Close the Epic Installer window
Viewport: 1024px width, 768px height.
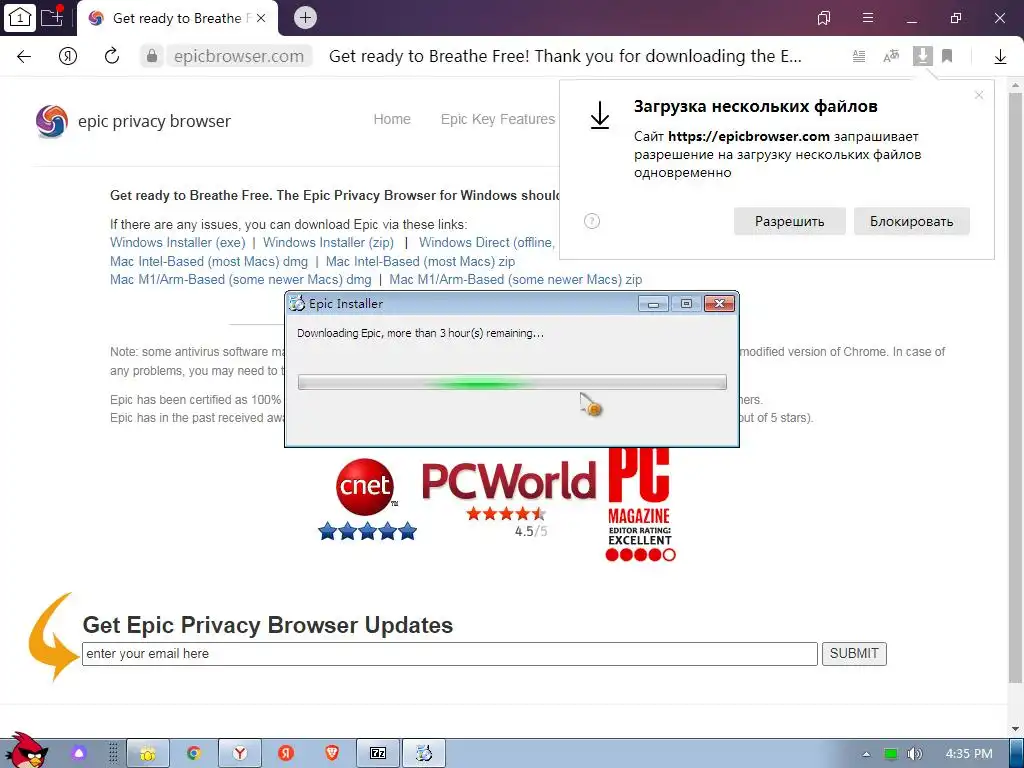pyautogui.click(x=719, y=304)
